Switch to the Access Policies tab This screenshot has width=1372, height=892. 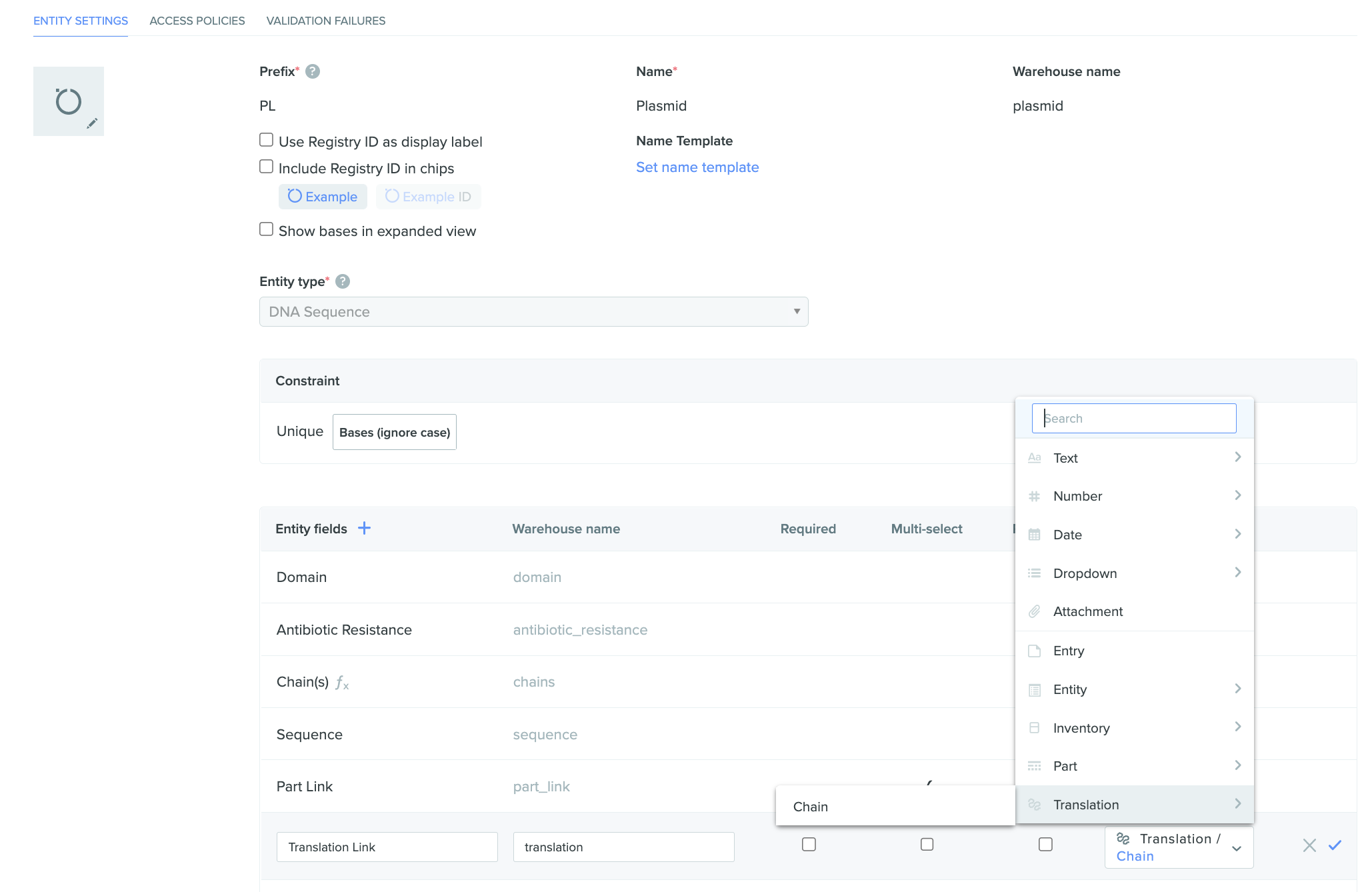point(197,21)
